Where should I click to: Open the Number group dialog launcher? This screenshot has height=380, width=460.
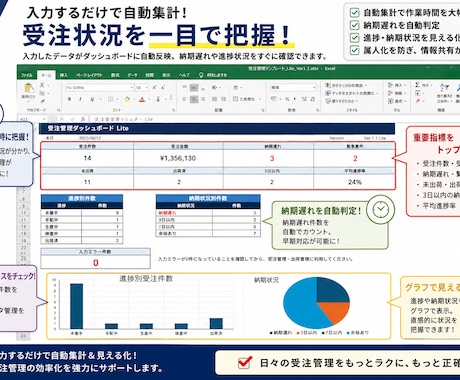pyautogui.click(x=317, y=110)
